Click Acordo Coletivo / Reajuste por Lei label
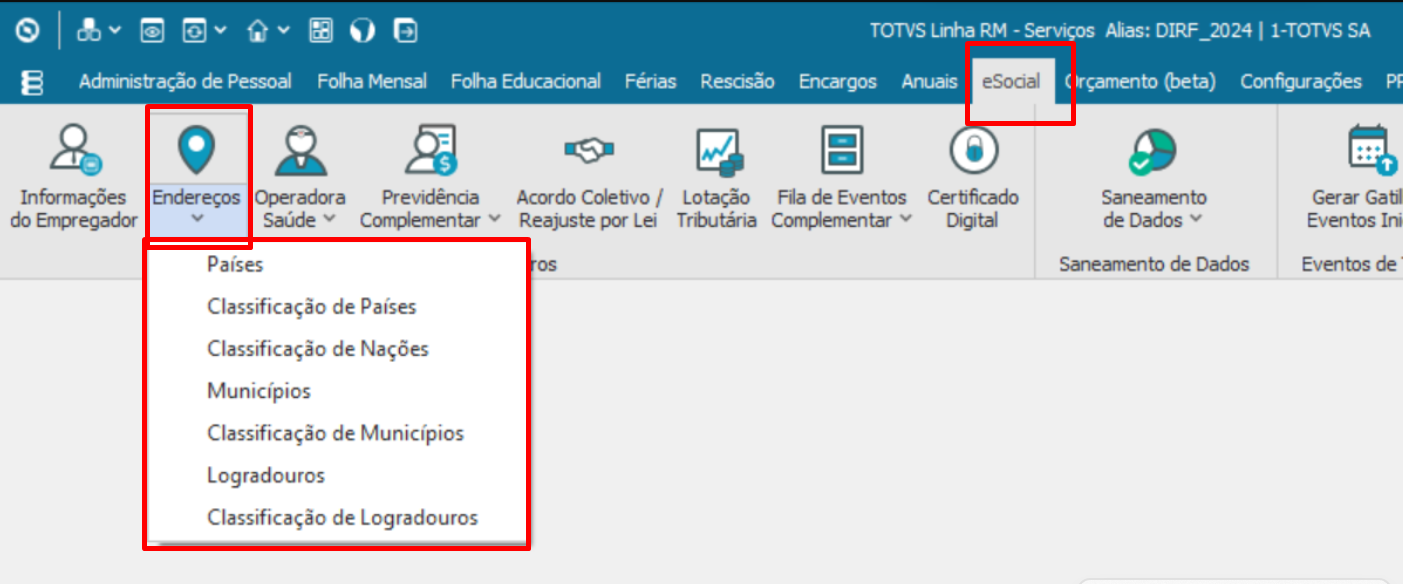The image size is (1403, 584). pos(589,209)
